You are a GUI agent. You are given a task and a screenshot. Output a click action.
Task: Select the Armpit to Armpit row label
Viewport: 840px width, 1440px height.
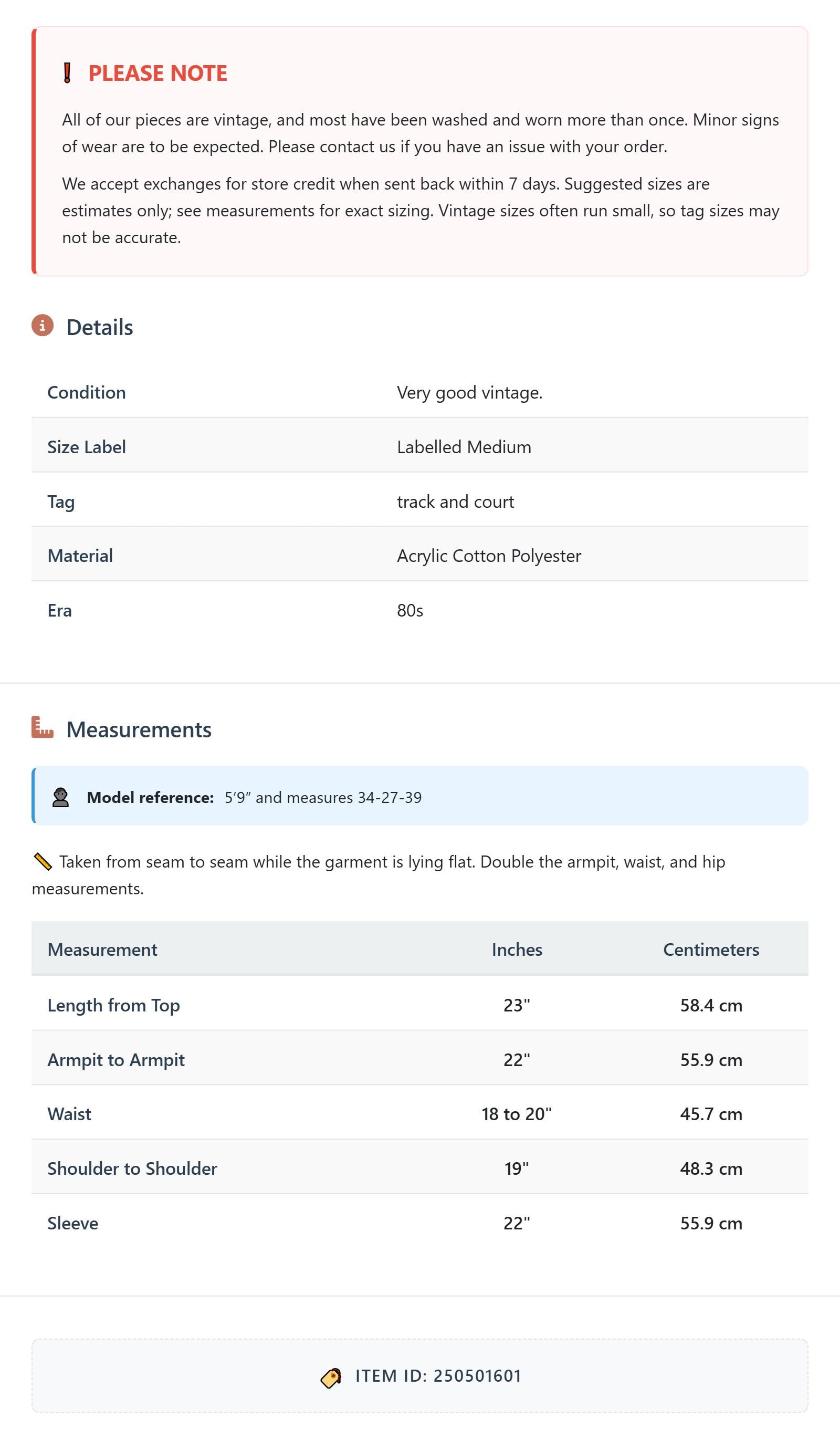tap(116, 1060)
